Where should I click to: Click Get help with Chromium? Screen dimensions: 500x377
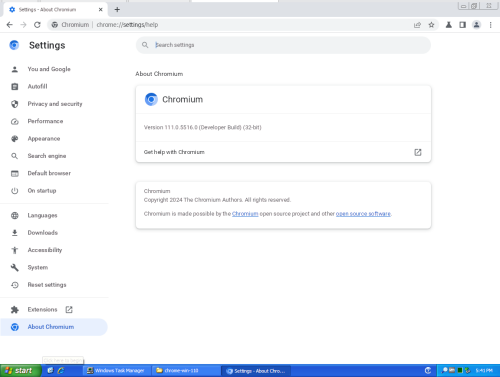point(283,152)
